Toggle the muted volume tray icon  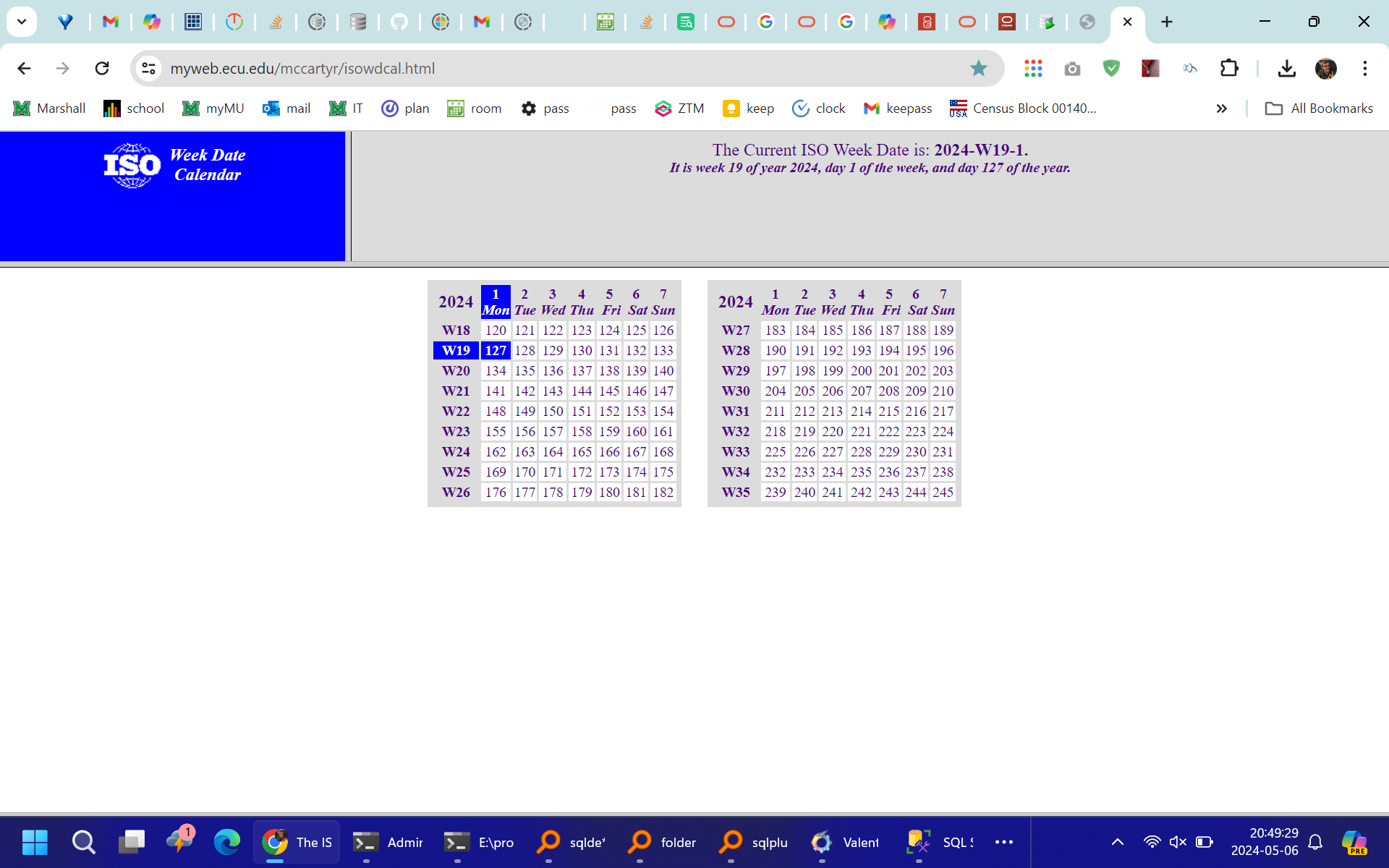click(1178, 841)
